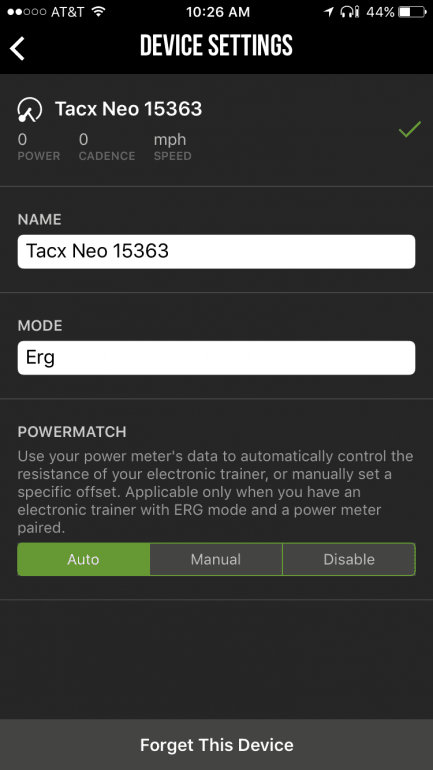Screen dimensions: 433x770
Task: Tap the Device Settings header title
Action: [x=216, y=46]
